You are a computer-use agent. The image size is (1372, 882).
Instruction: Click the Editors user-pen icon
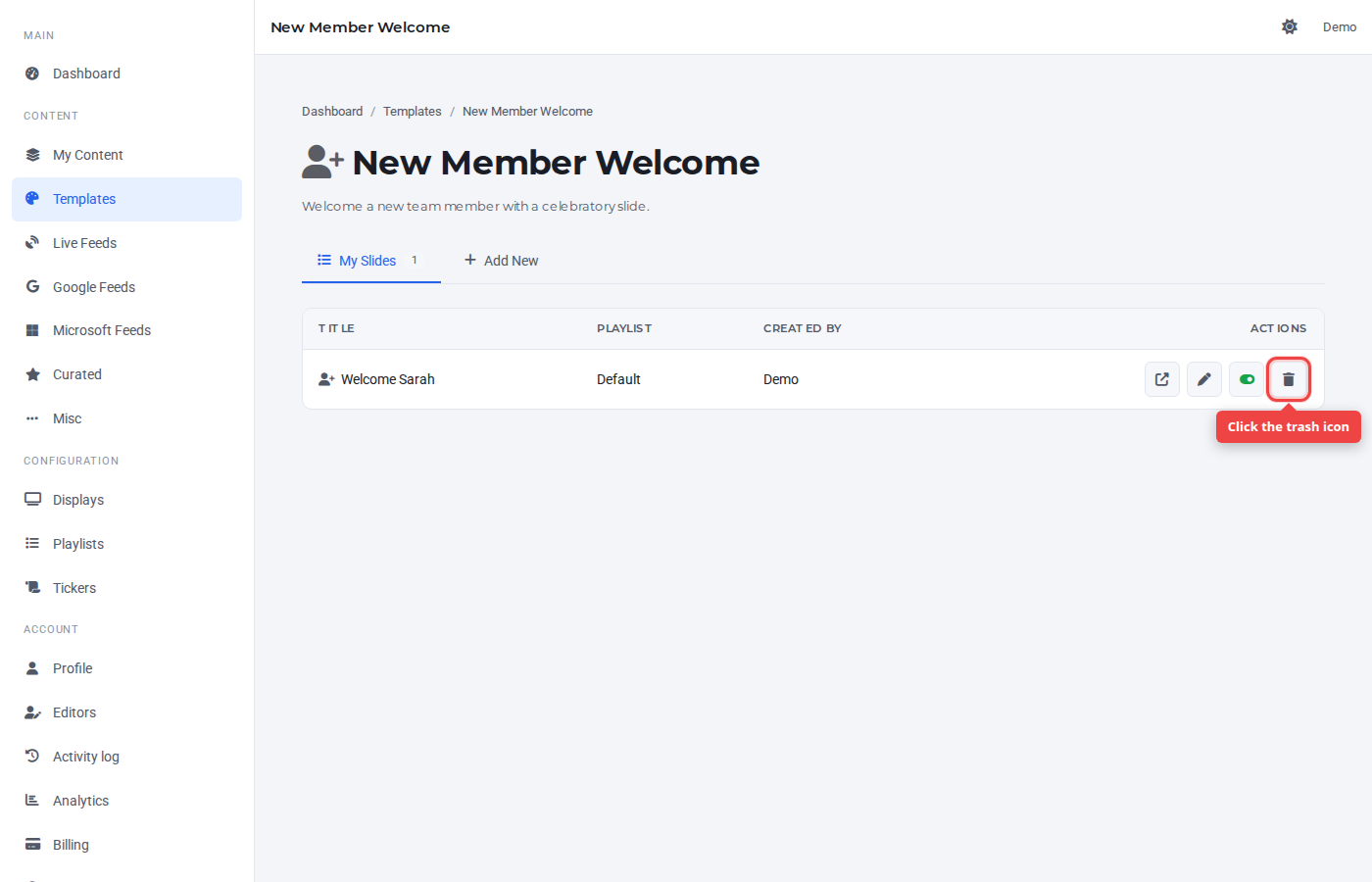tap(32, 712)
